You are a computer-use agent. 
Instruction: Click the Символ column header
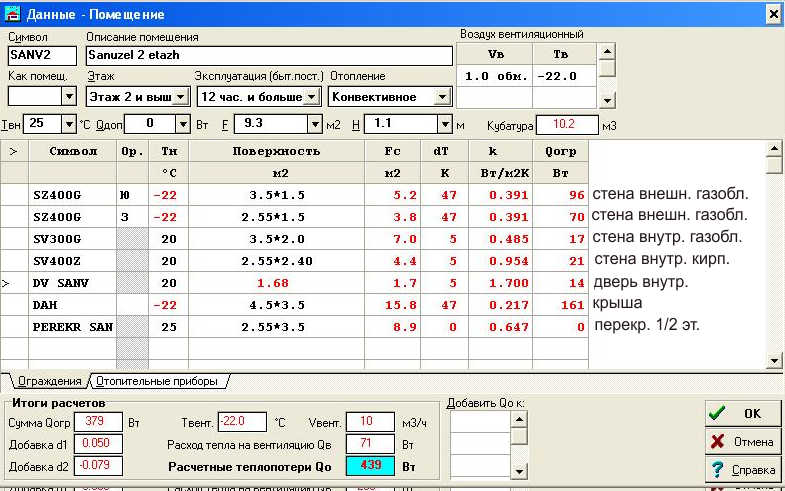73,151
